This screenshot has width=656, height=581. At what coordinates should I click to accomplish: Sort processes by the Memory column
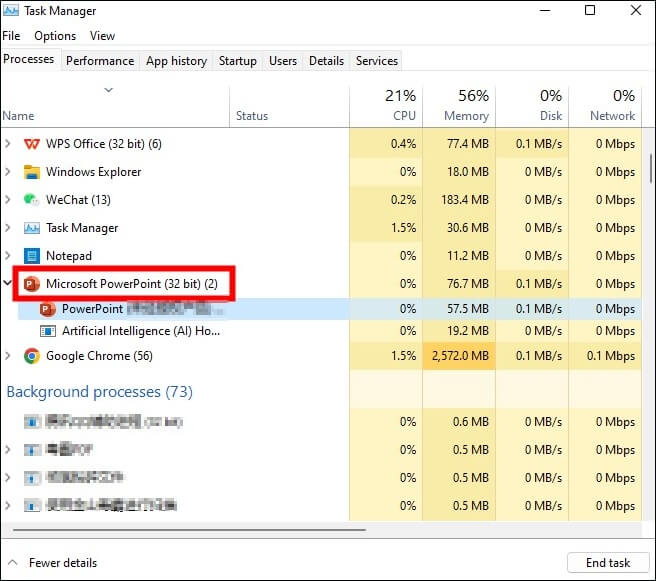[x=459, y=106]
